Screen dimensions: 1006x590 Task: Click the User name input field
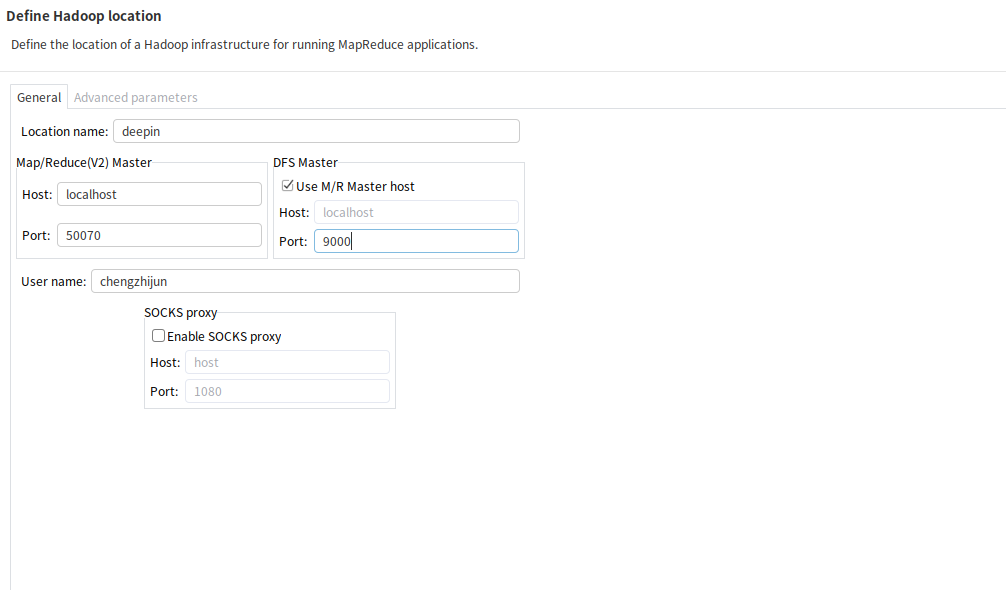point(305,282)
